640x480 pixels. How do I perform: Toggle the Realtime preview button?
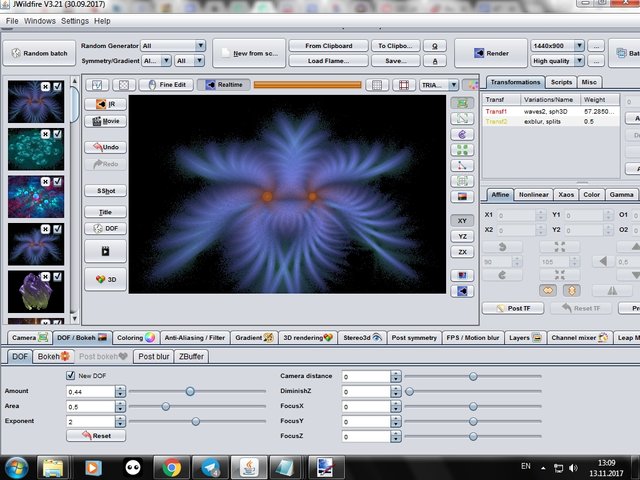(x=223, y=86)
